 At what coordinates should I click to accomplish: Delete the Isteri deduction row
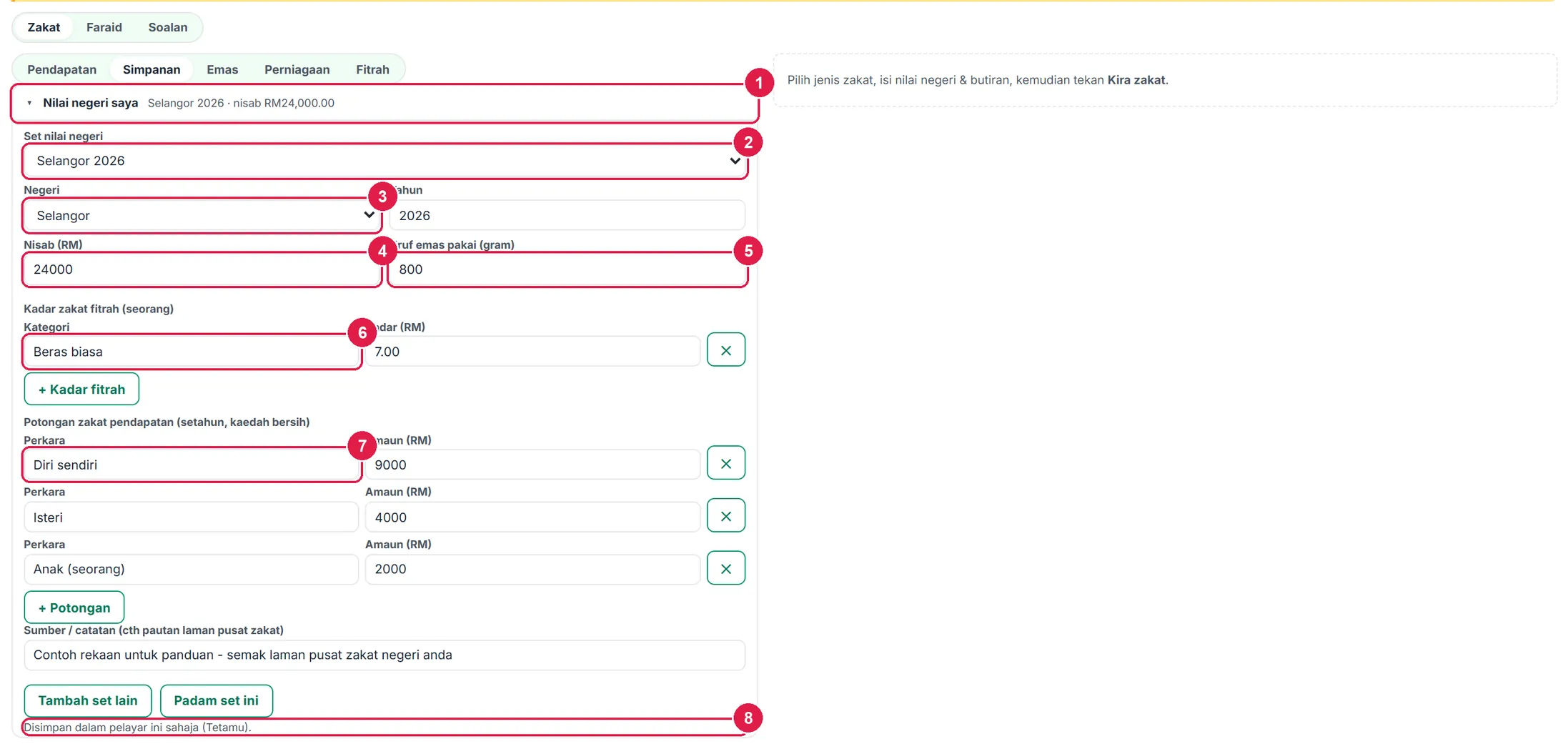point(725,516)
